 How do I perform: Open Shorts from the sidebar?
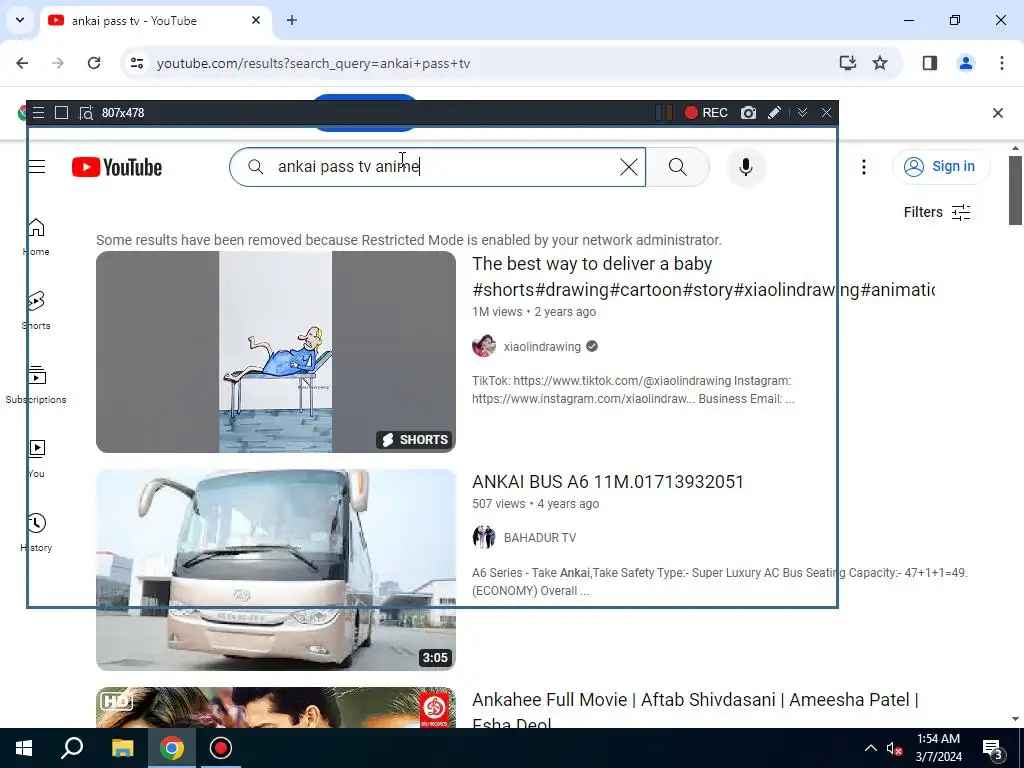pos(36,311)
